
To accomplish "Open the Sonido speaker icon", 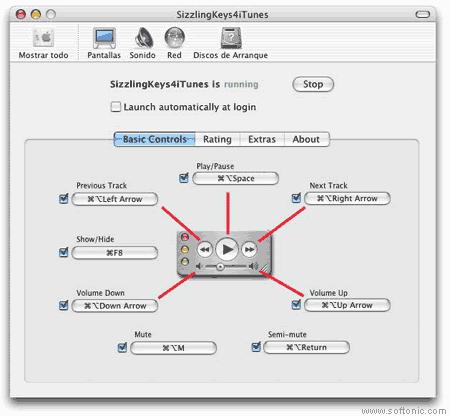I will point(144,38).
